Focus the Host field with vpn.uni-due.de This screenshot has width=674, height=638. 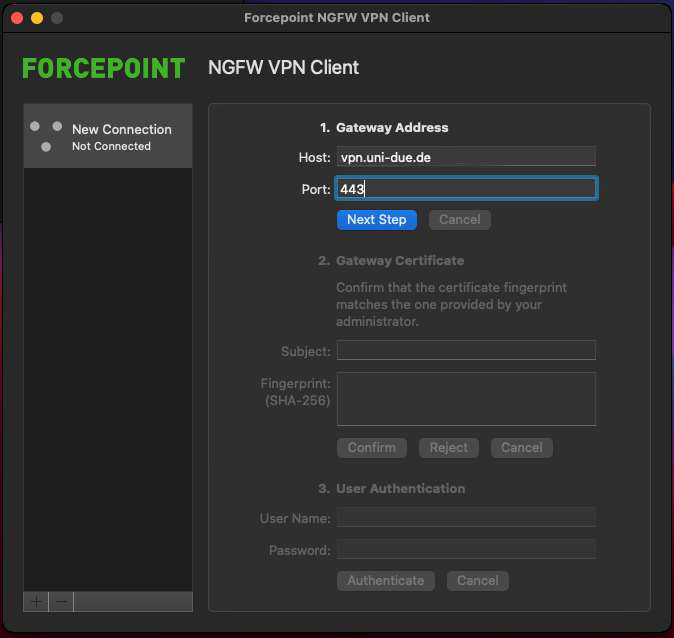(466, 157)
